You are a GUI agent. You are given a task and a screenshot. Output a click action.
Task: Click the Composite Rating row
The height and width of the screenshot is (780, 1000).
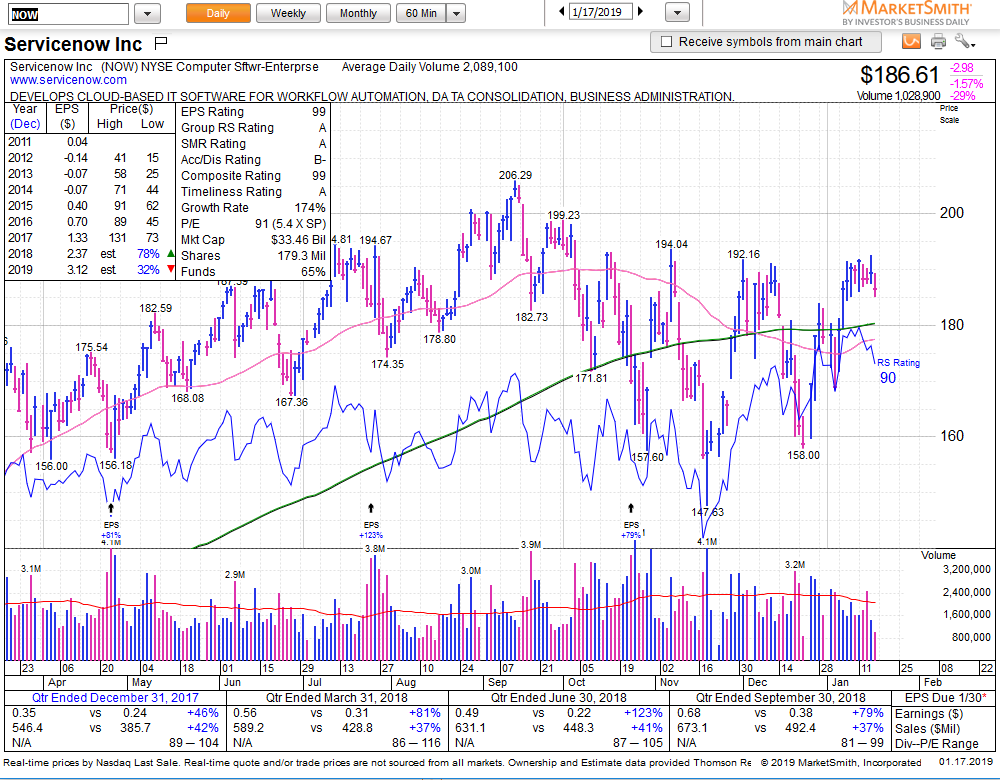click(253, 175)
